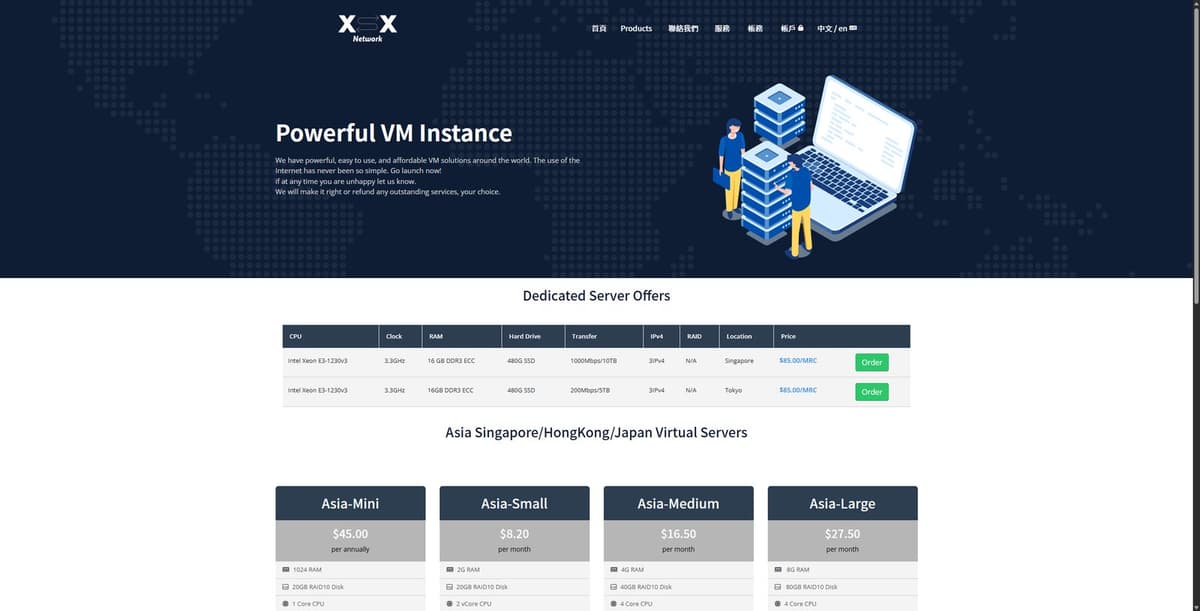Click the $27.50 per month price
Image resolution: width=1200 pixels, height=611 pixels.
pyautogui.click(x=842, y=540)
